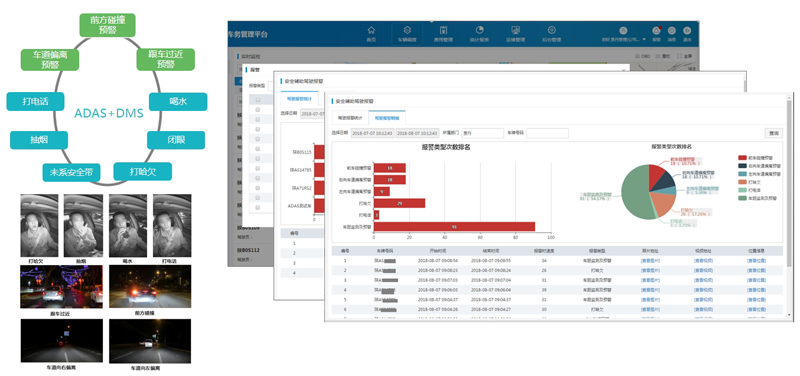Click the 2018-08-07 09:07:03 cell

click(437, 280)
